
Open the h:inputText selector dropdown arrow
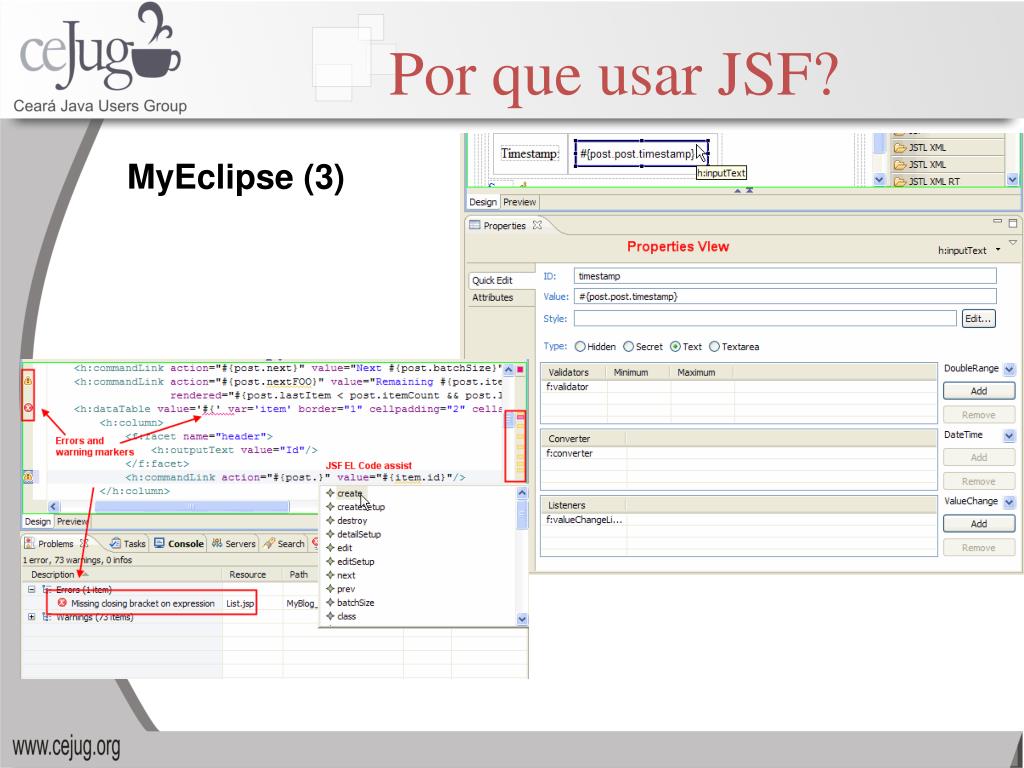point(998,250)
